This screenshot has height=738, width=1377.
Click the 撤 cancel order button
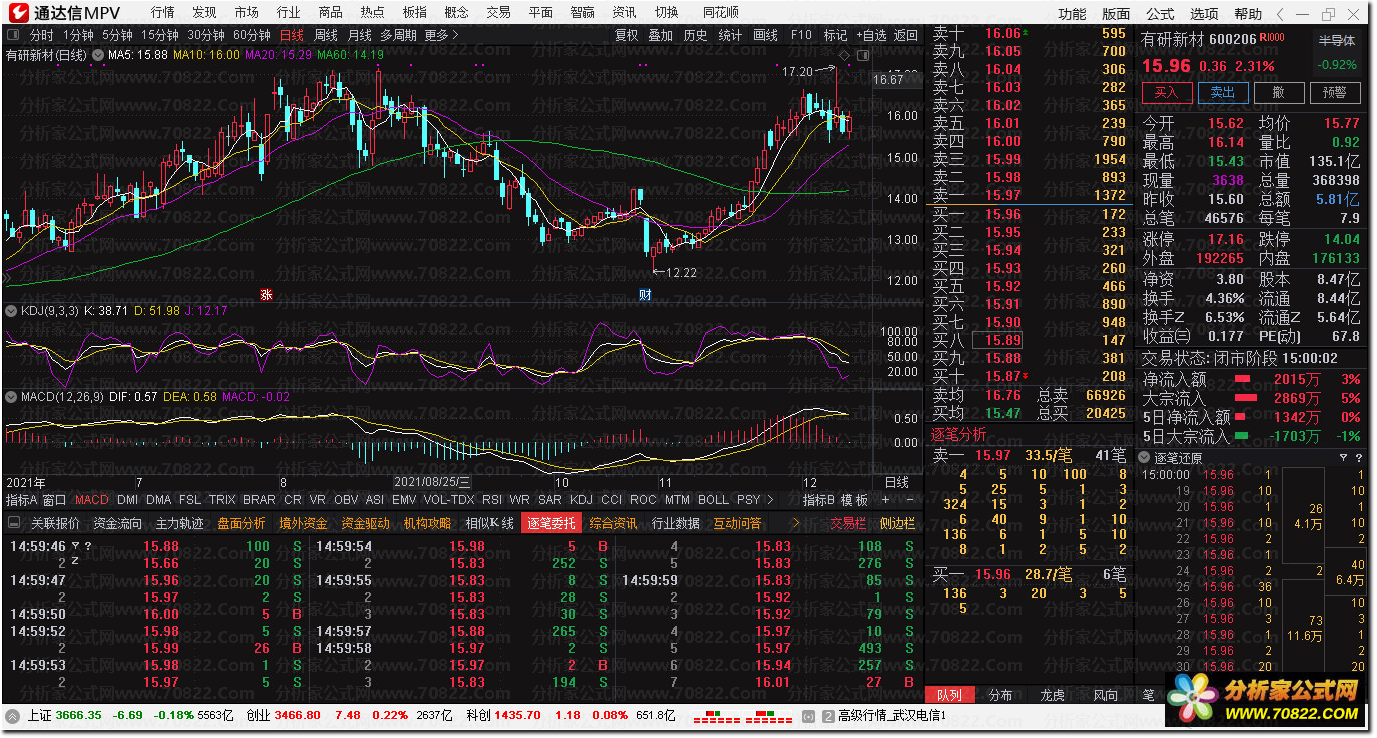click(1278, 92)
